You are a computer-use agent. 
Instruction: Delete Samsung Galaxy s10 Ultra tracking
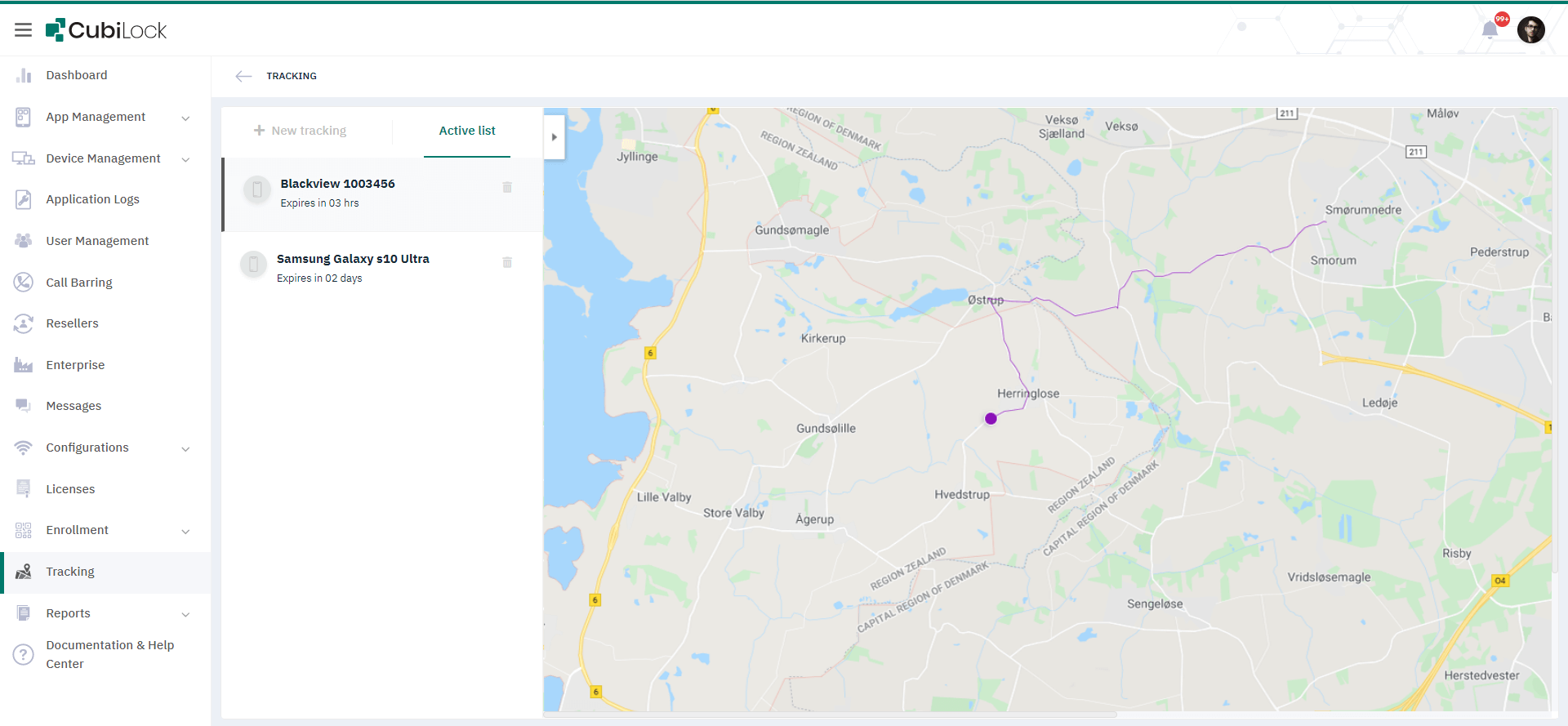(x=507, y=262)
